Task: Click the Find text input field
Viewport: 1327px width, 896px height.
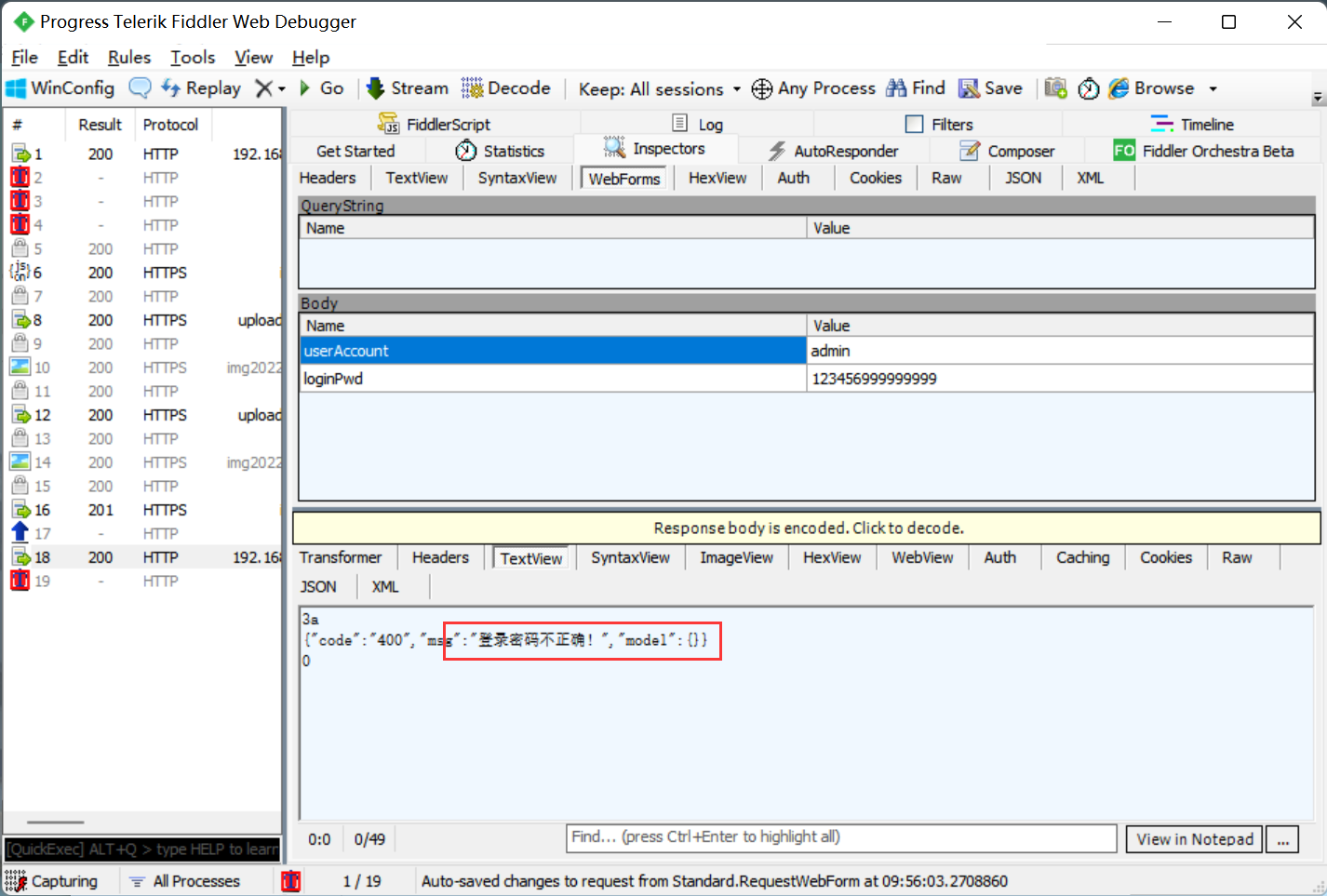Action: 841,837
